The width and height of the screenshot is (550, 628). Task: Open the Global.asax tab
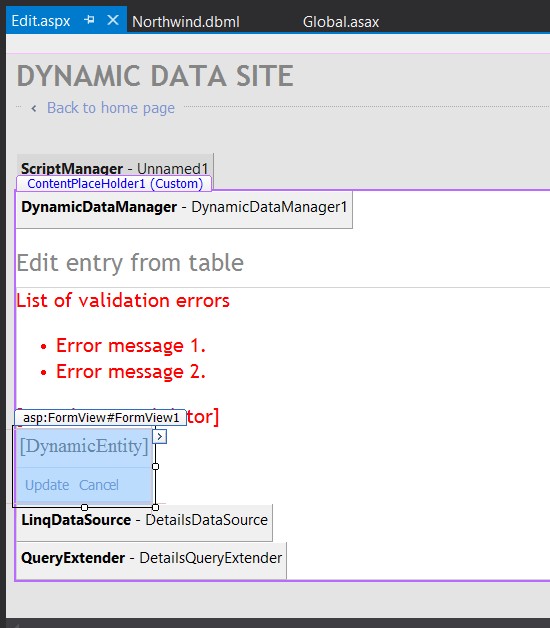[341, 22]
